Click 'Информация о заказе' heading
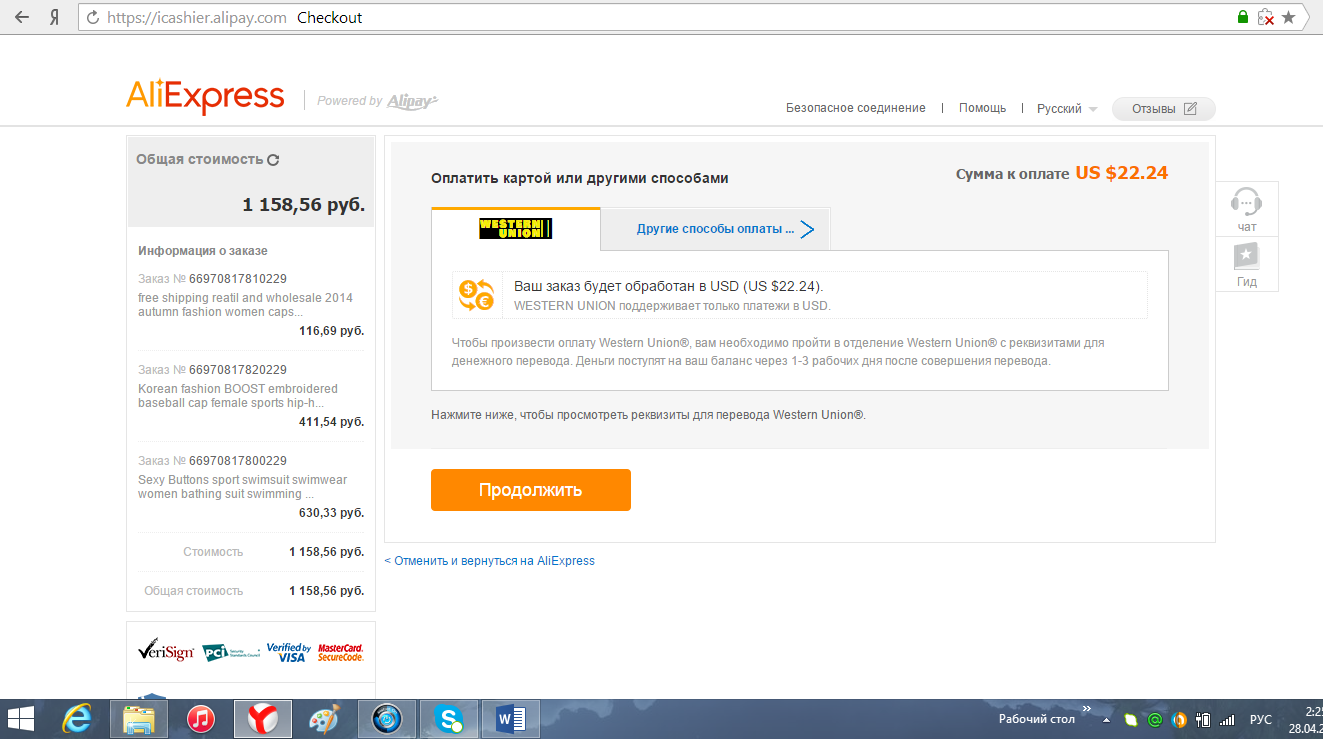1323x739 pixels. point(203,251)
